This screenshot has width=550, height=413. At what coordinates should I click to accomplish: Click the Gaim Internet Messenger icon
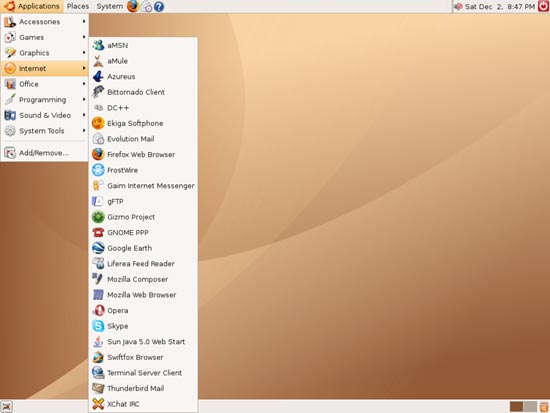(x=98, y=186)
